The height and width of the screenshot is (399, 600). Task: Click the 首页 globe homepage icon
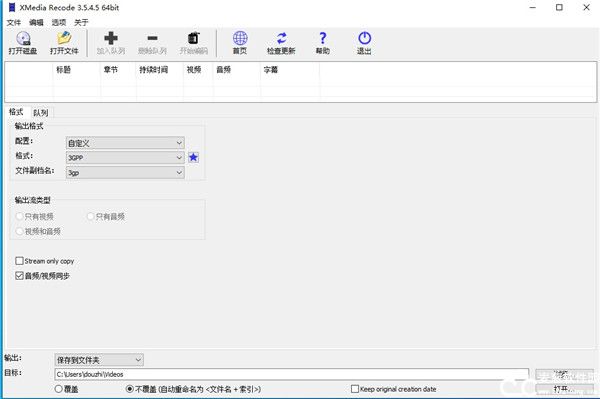coord(240,38)
